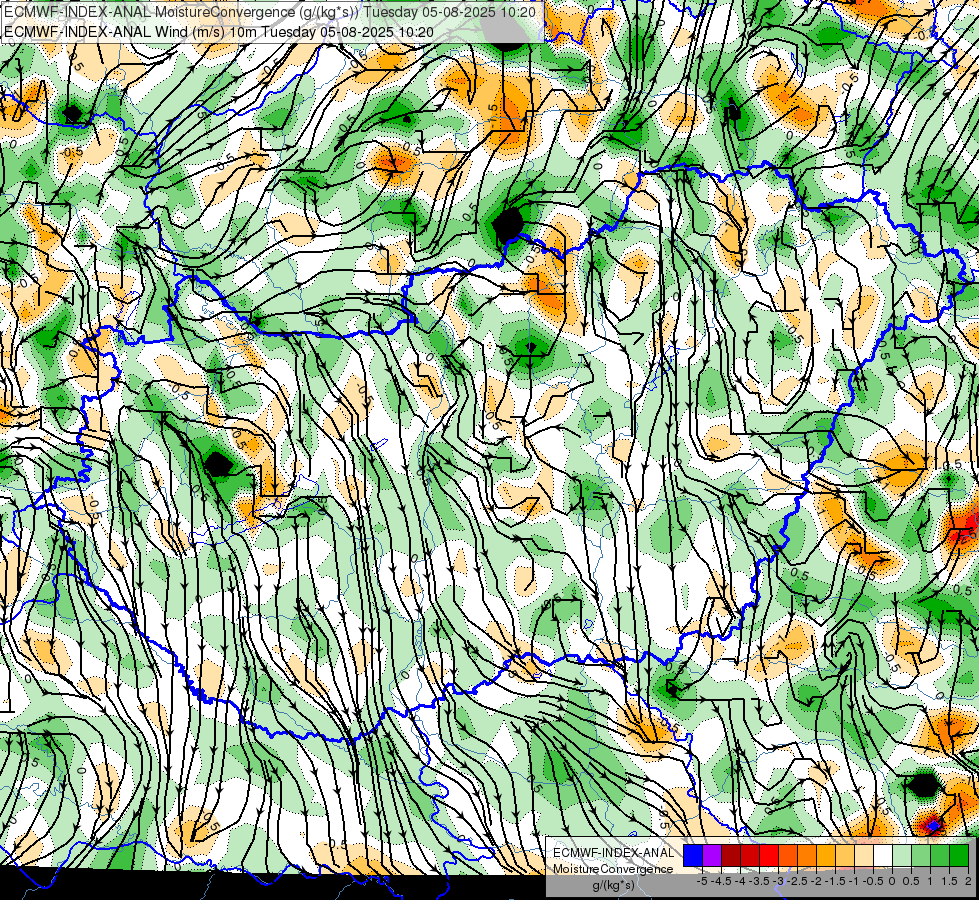Screen dimensions: 979x900
Task: Select the 'ECMWF-INDEX-ANAL' label in the legend box
Action: (x=613, y=853)
